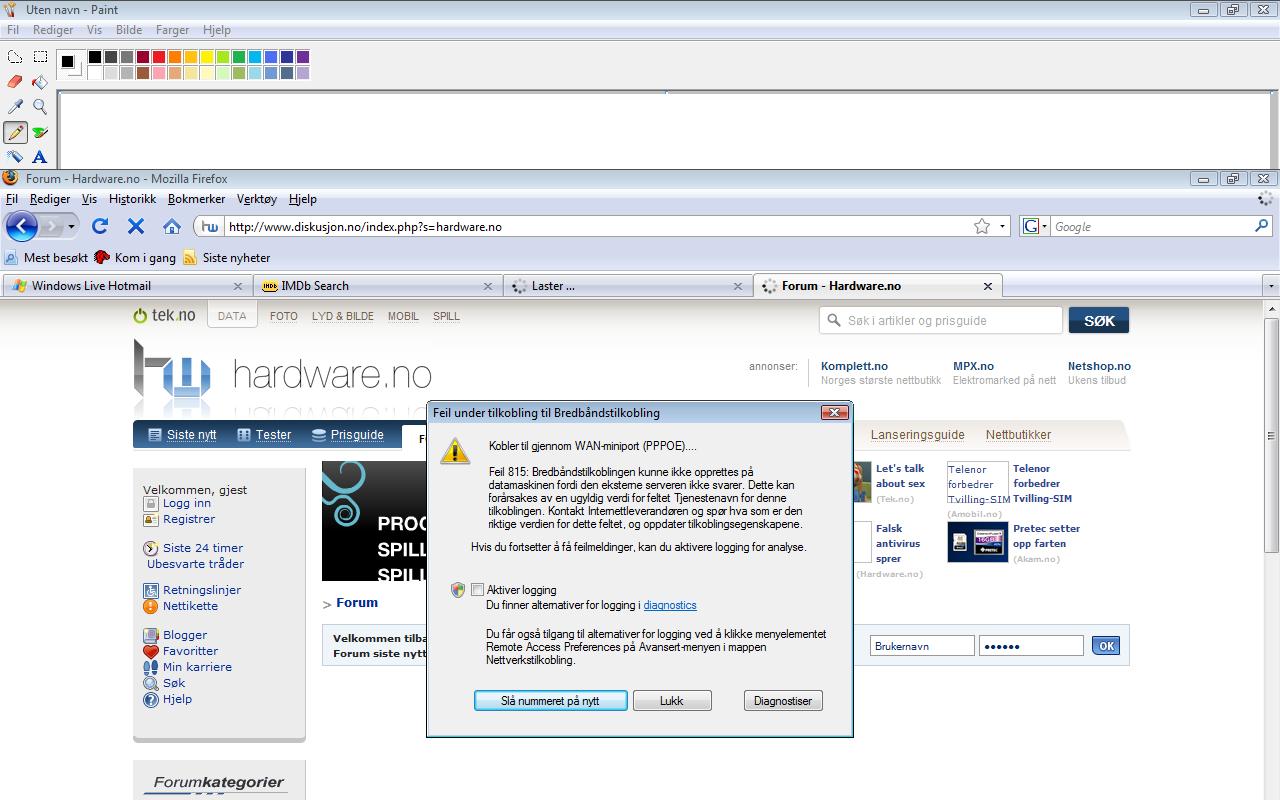1280x800 pixels.
Task: Click the password field with dots
Action: pyautogui.click(x=1031, y=646)
